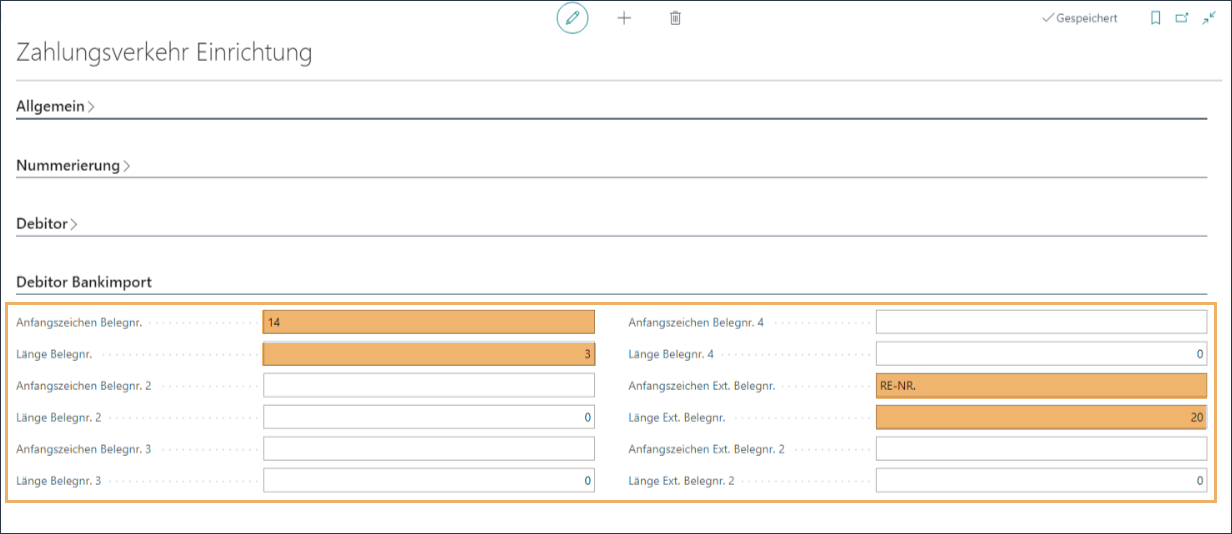The image size is (1232, 534).
Task: Click the Gespeichert status indicator
Action: point(1080,18)
